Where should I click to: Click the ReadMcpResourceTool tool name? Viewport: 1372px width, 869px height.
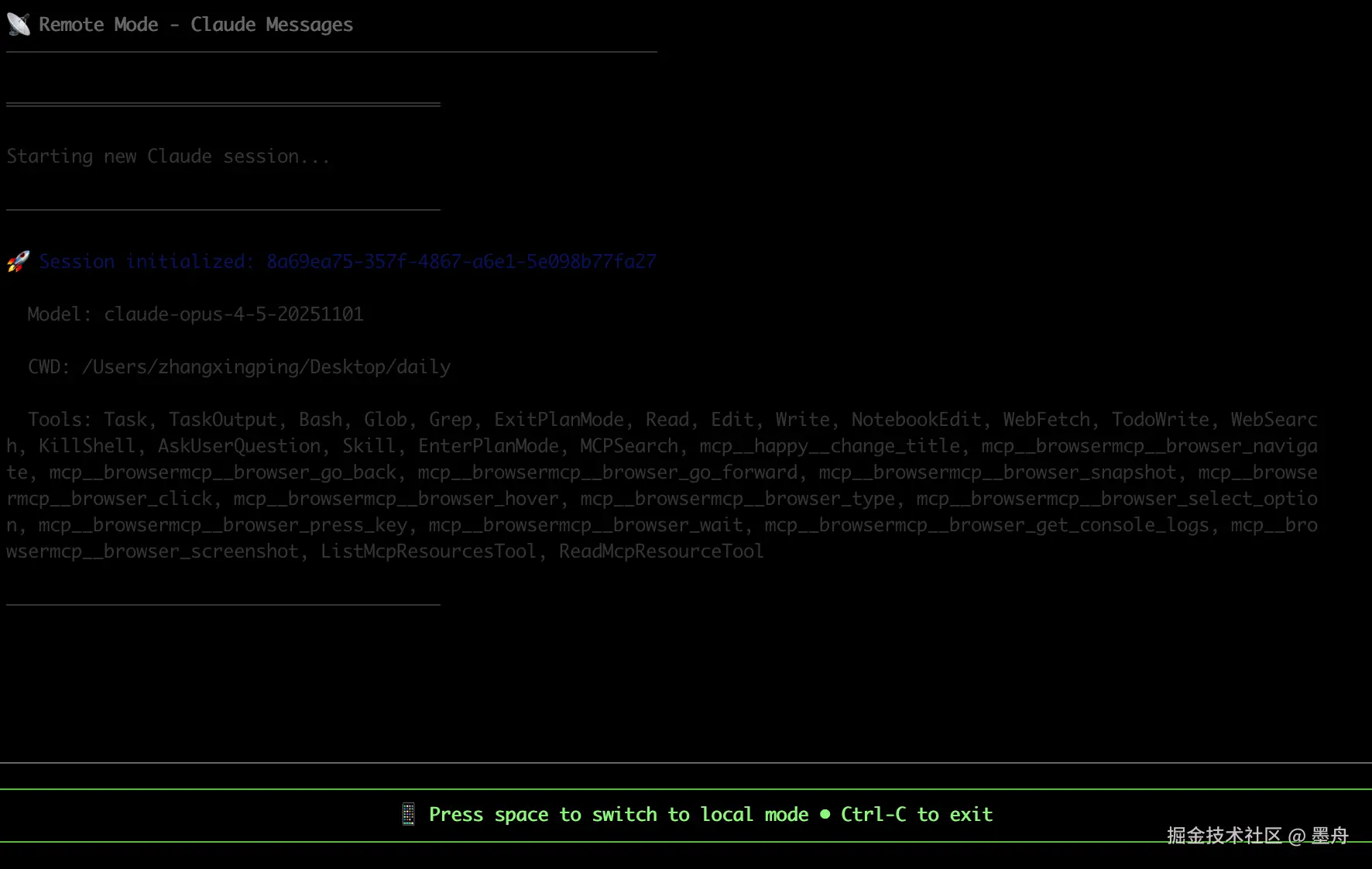[661, 551]
